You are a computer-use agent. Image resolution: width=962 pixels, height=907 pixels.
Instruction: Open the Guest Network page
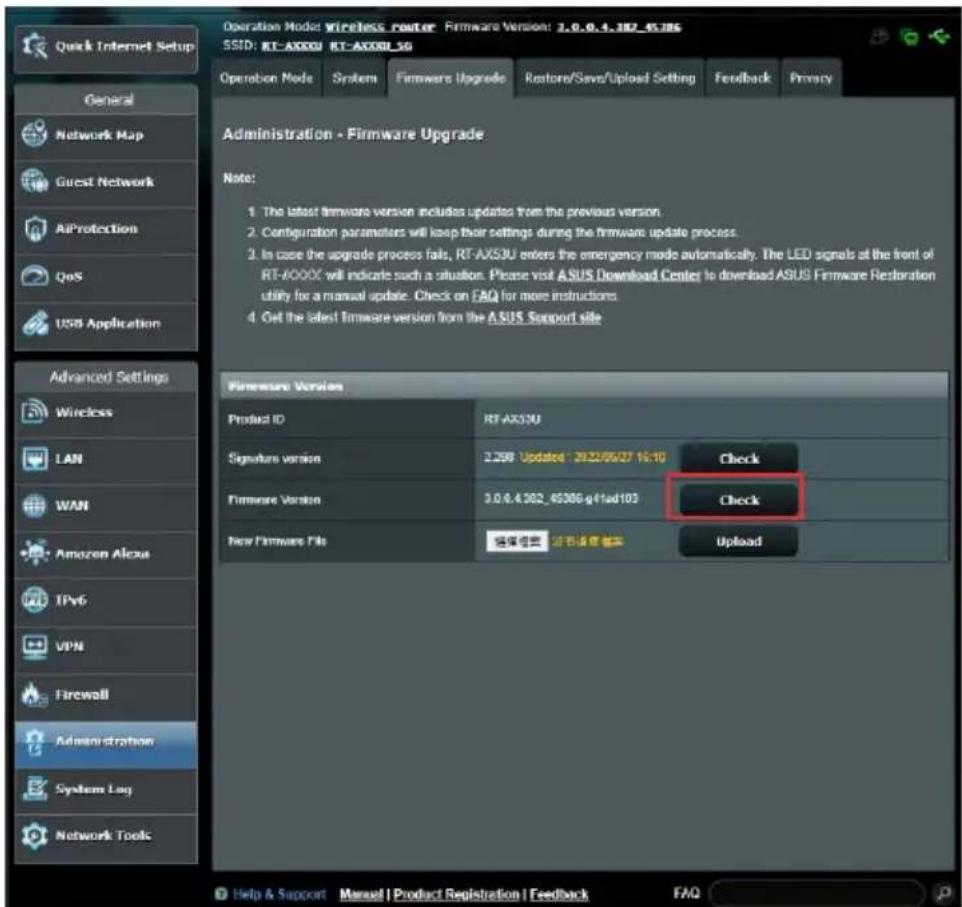coord(106,182)
